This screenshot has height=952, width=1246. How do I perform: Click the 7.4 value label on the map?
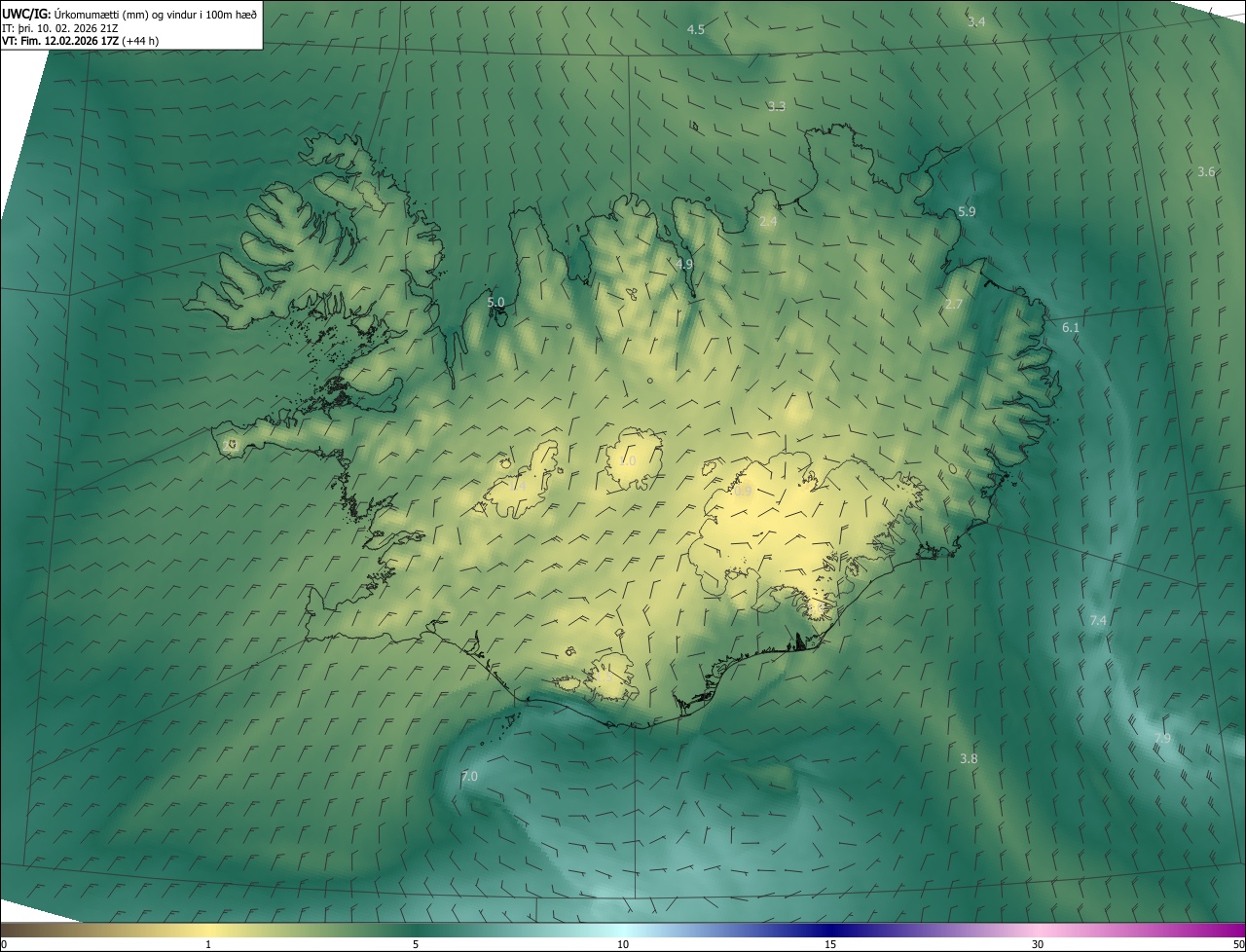click(x=1098, y=621)
